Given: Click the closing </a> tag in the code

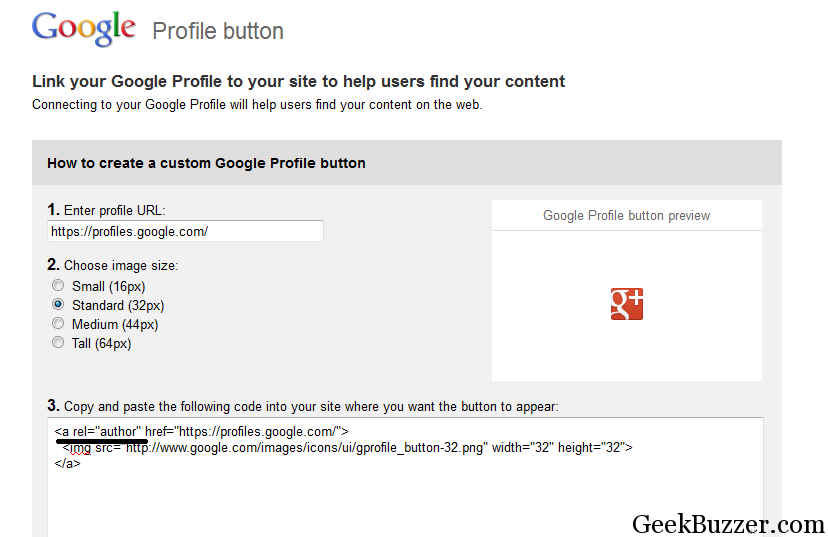Looking at the screenshot, I should tap(67, 464).
